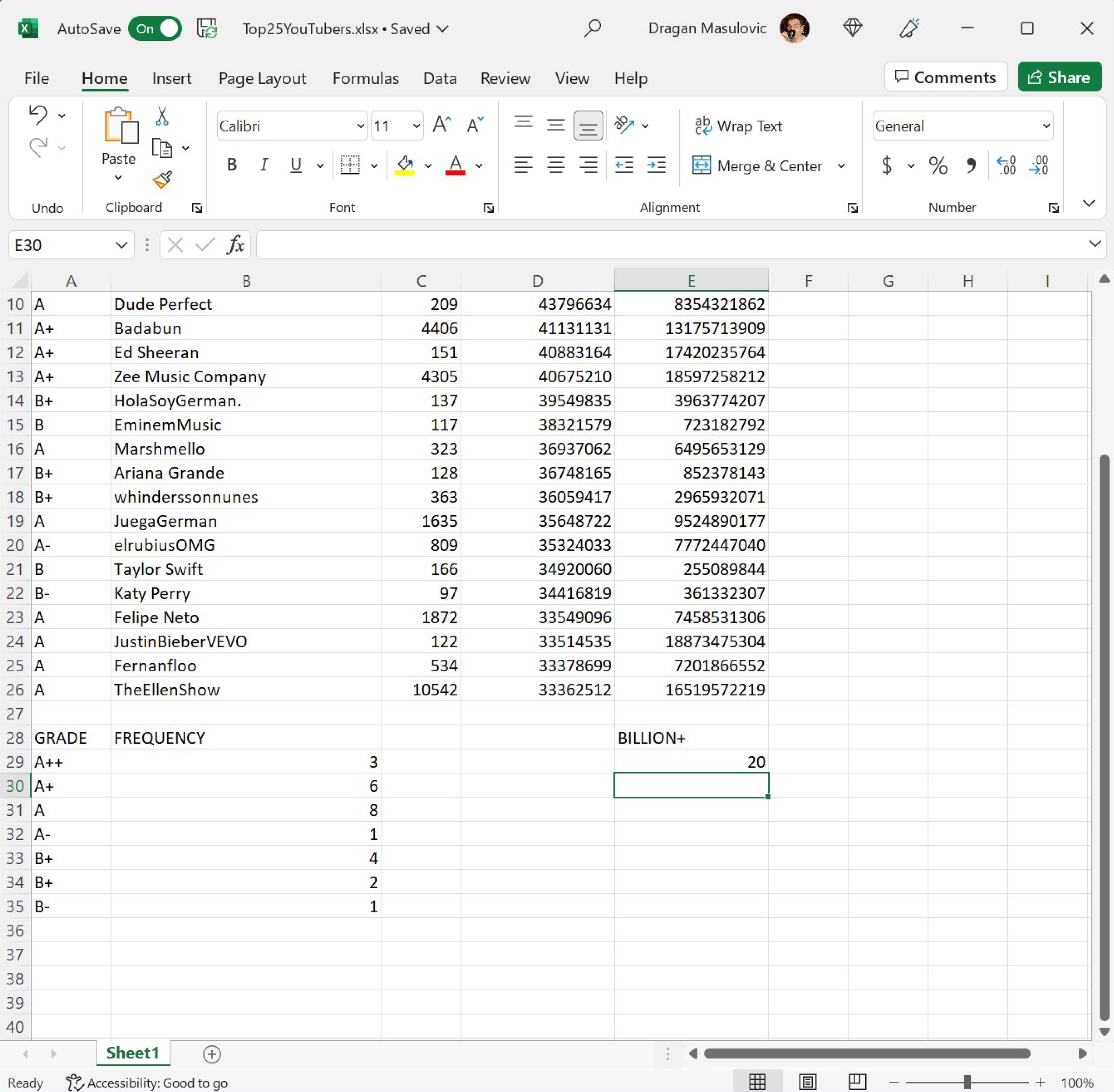The height and width of the screenshot is (1092, 1114).
Task: Click the Borders icon
Action: point(350,165)
